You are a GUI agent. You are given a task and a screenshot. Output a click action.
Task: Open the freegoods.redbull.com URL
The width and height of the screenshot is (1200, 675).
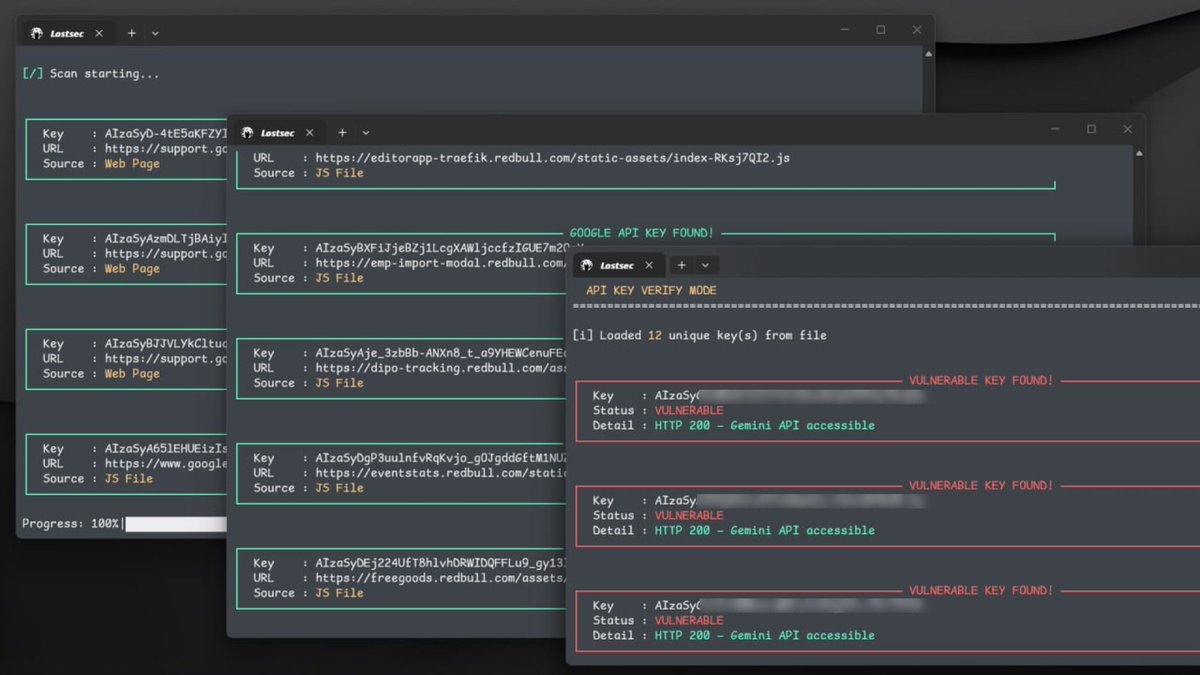tap(441, 578)
